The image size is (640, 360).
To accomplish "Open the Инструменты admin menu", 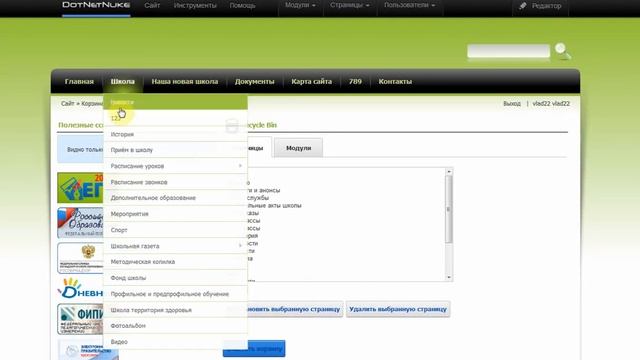I will coord(195,5).
